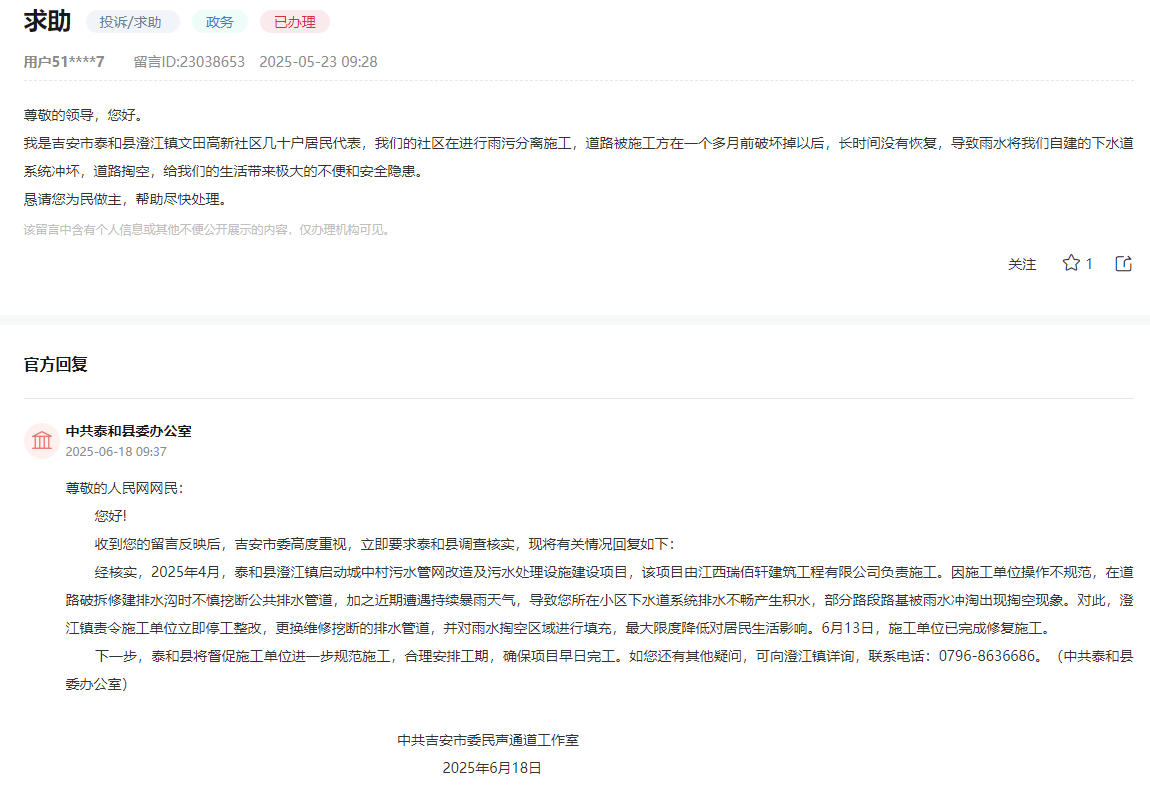Open the 中共泰和县委办公室 responder name
The width and height of the screenshot is (1150, 788).
click(128, 431)
